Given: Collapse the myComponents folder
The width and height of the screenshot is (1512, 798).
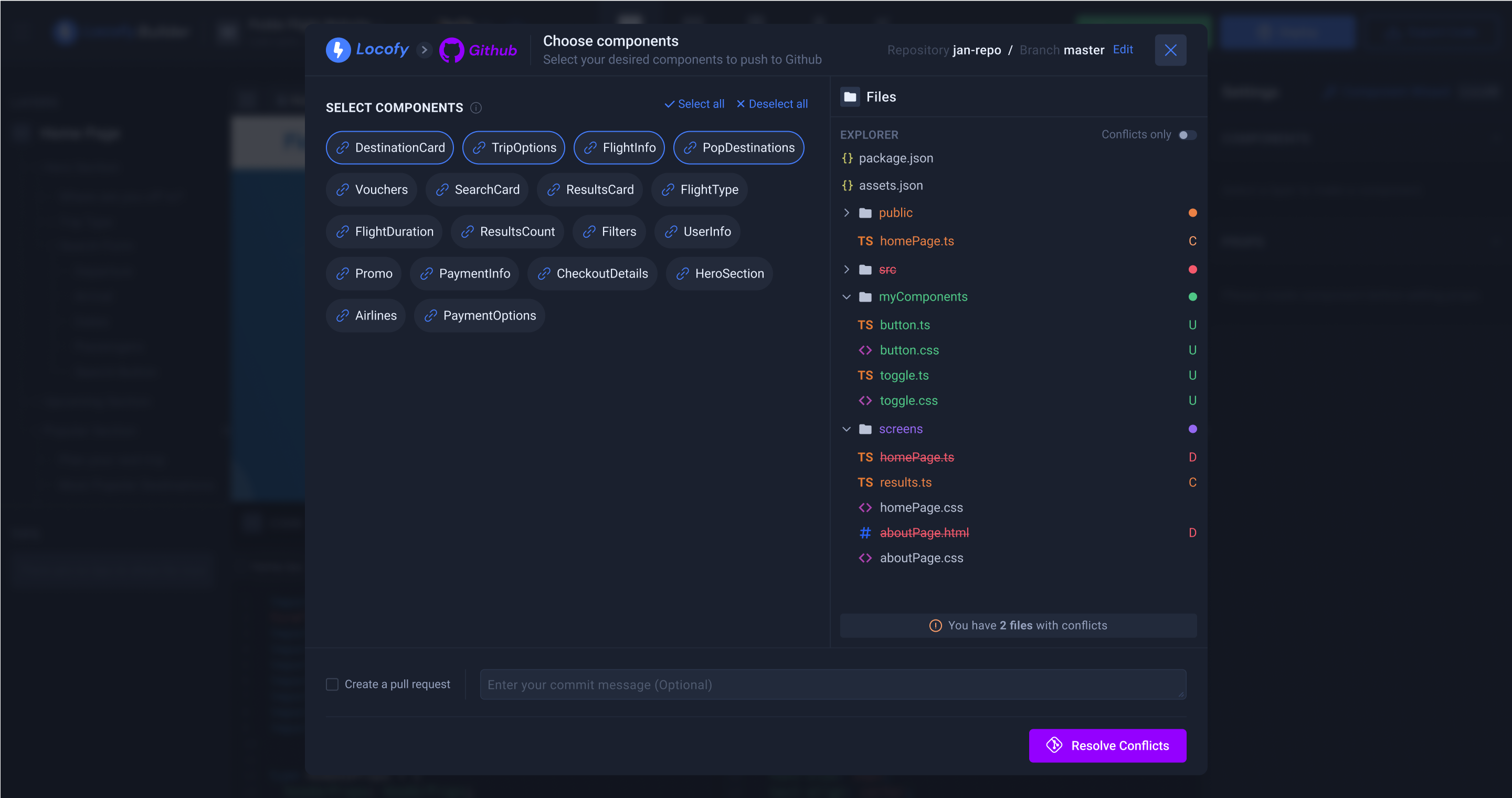Looking at the screenshot, I should pos(847,297).
